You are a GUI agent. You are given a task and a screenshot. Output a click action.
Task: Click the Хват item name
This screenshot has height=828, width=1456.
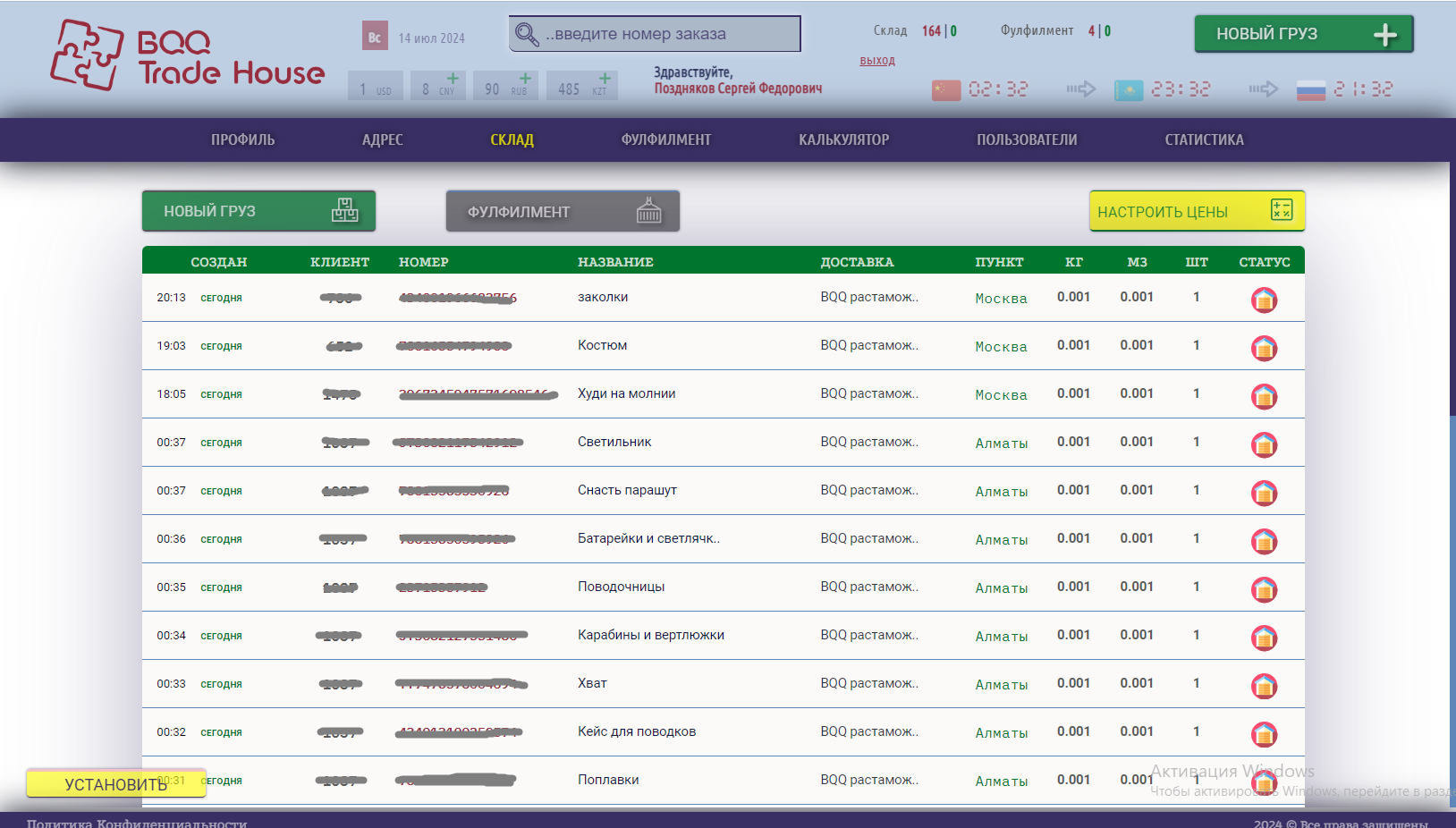point(592,683)
